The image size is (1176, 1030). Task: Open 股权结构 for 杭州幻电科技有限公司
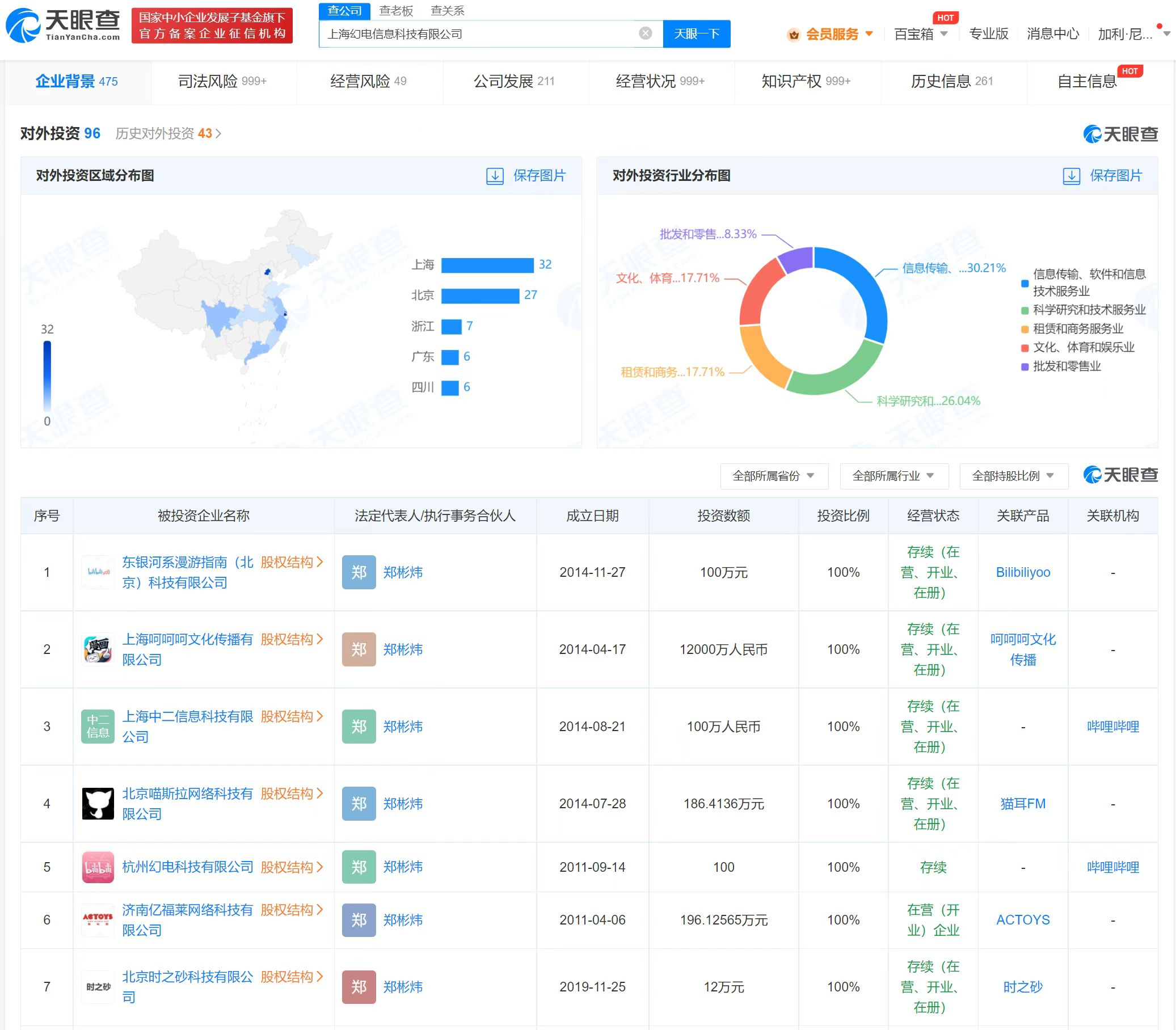(292, 867)
